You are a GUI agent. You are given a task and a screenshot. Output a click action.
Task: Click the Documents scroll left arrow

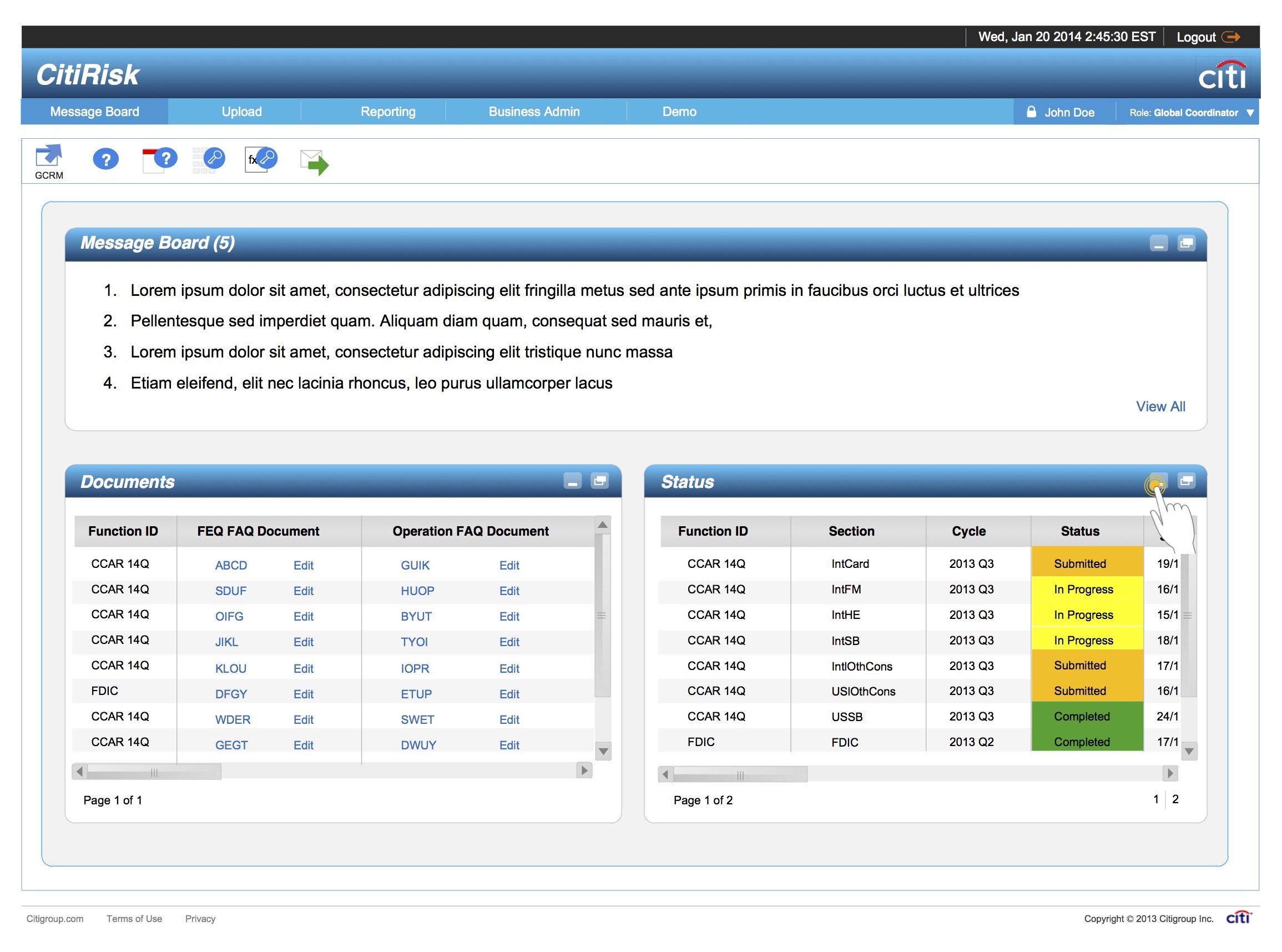(79, 771)
